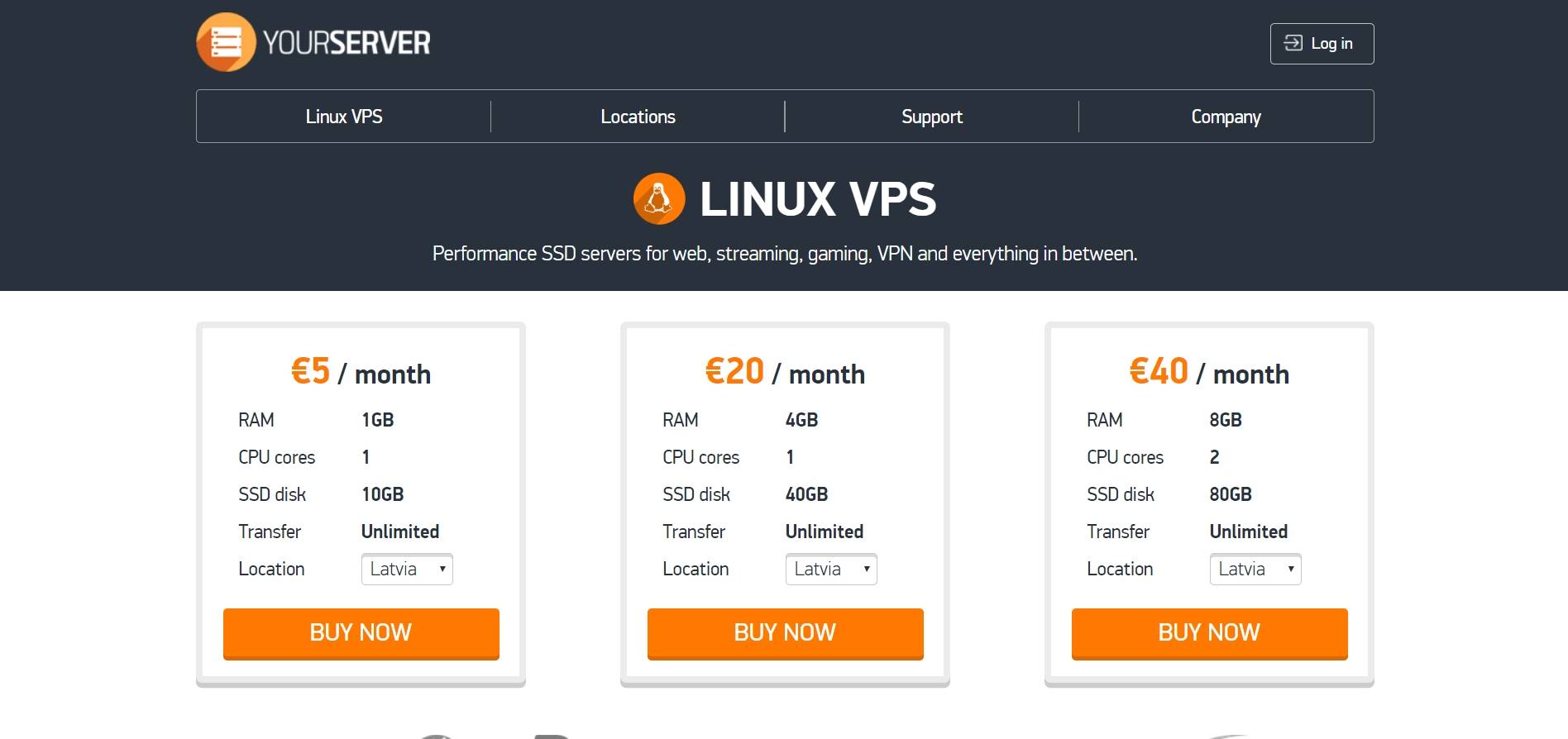
Task: Open the Support menu
Action: (x=932, y=117)
